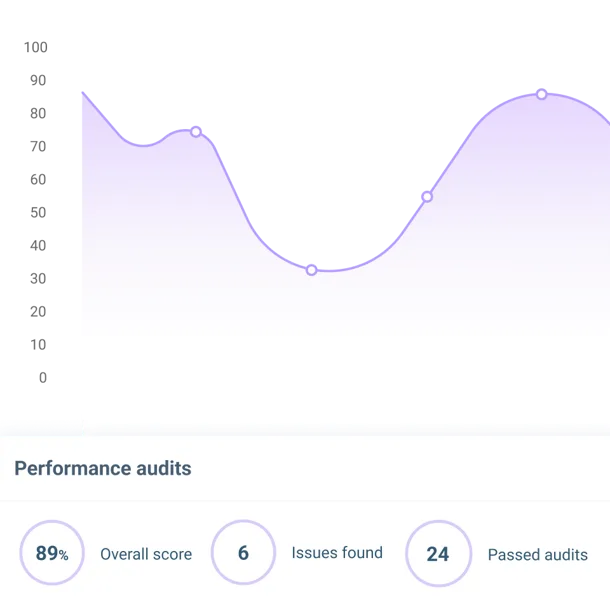610x600 pixels.
Task: Click the circle showing 24 passed audits
Action: 438,553
